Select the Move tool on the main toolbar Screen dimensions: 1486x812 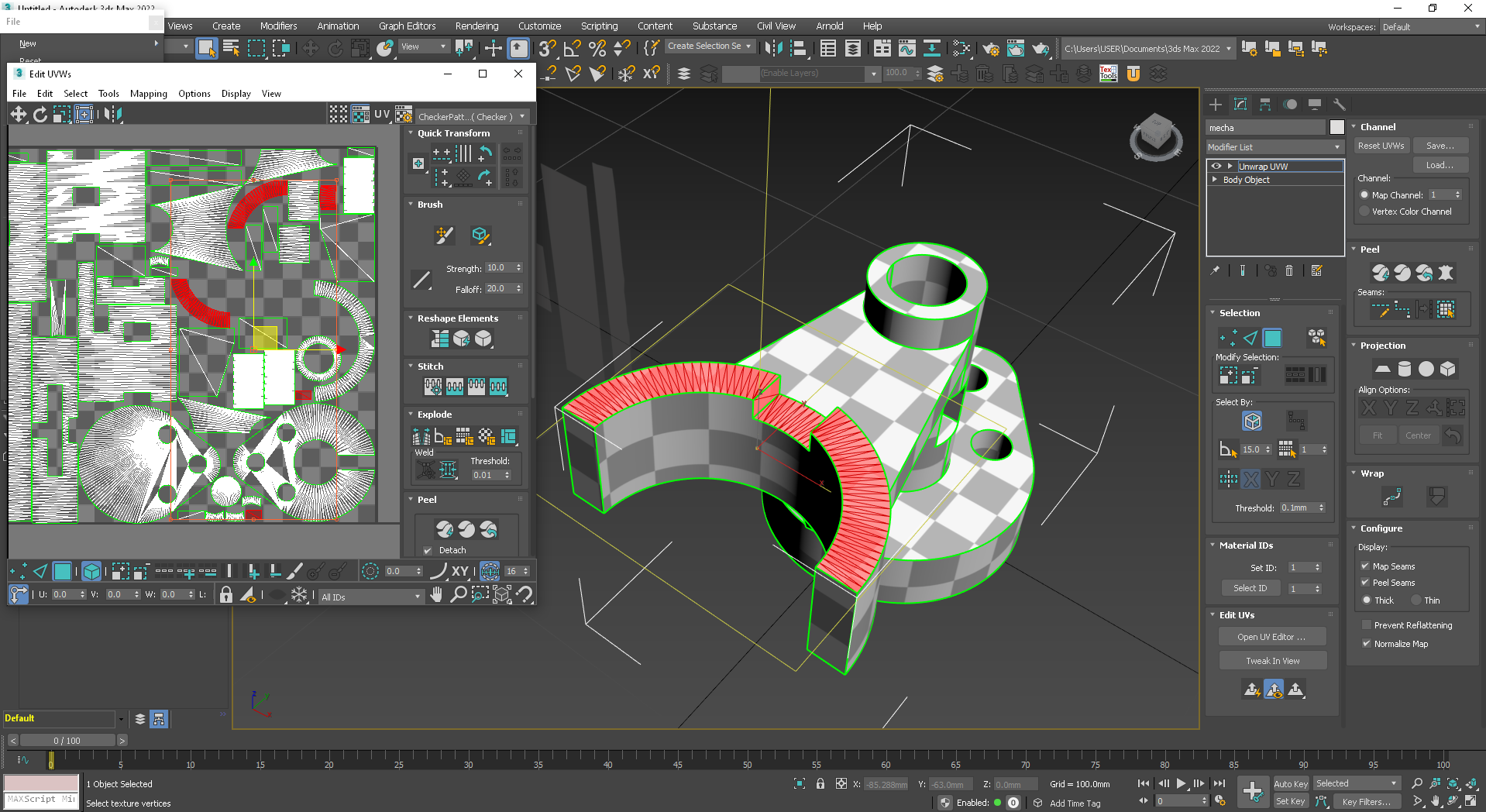click(x=310, y=48)
